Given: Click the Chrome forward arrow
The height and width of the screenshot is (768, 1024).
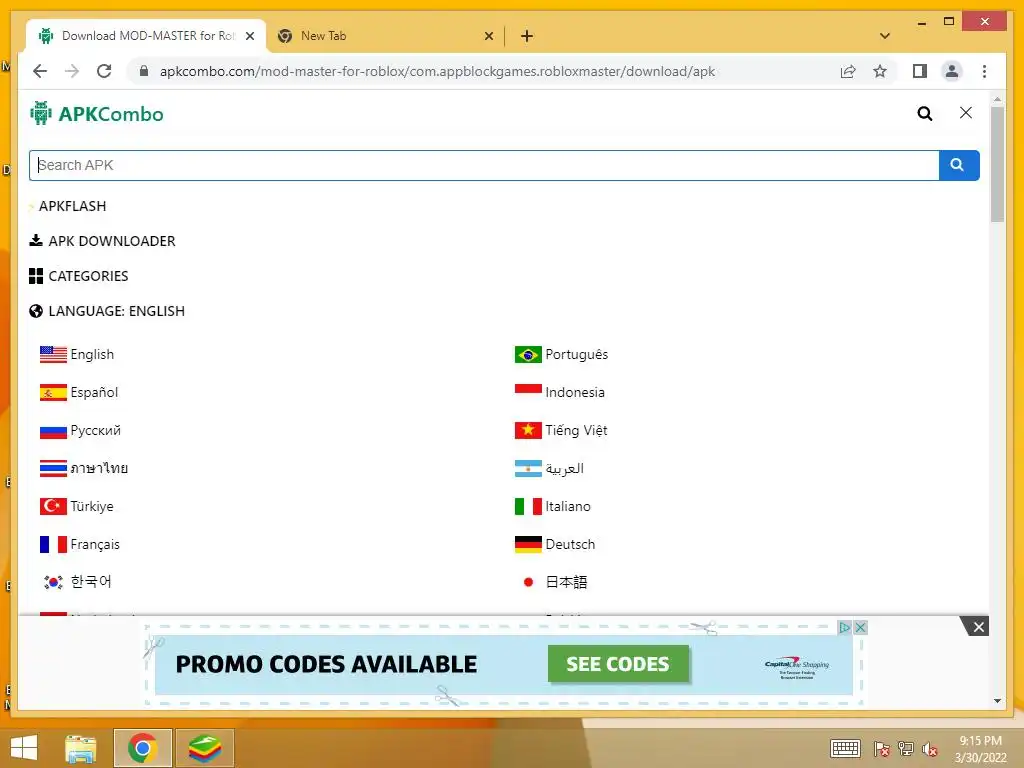Looking at the screenshot, I should click(72, 71).
